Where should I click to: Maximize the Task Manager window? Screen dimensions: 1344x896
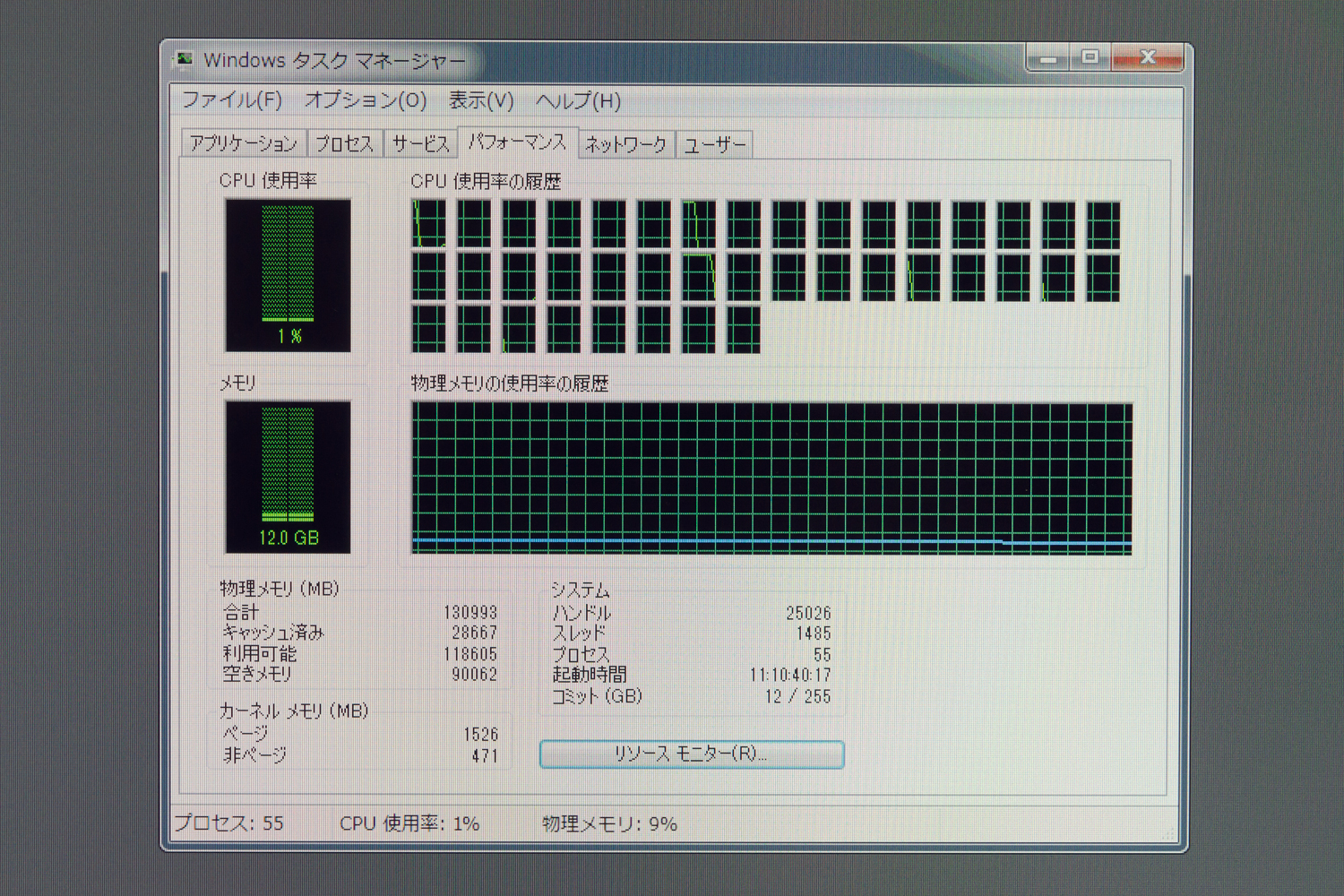1090,58
